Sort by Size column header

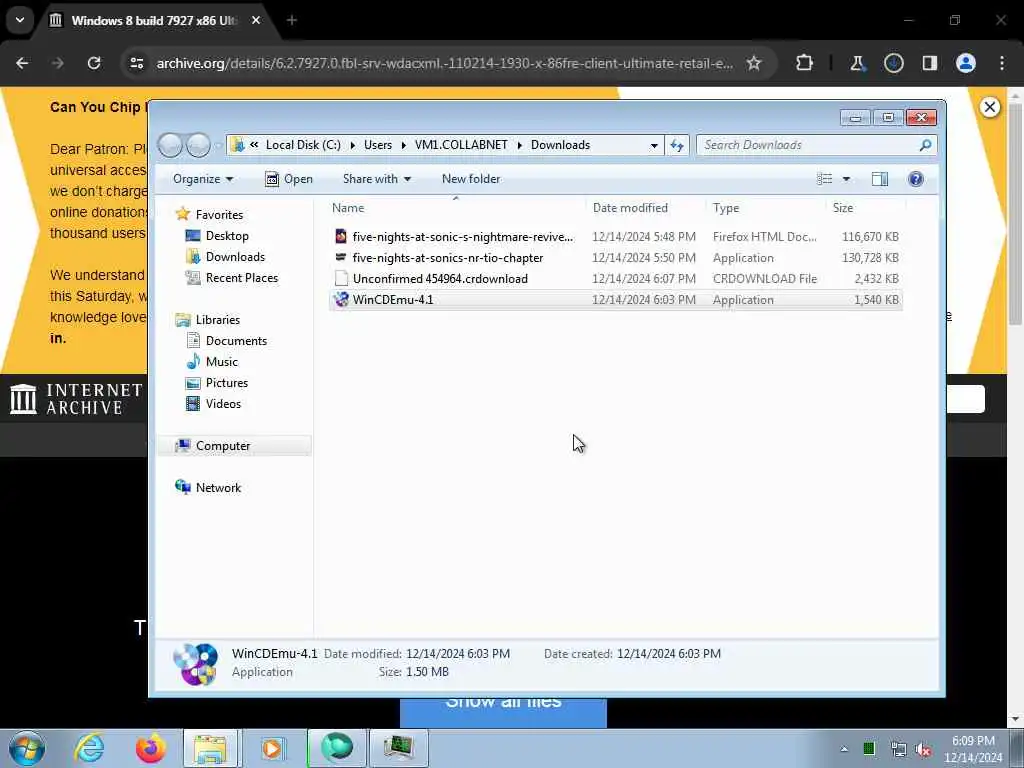(x=866, y=208)
